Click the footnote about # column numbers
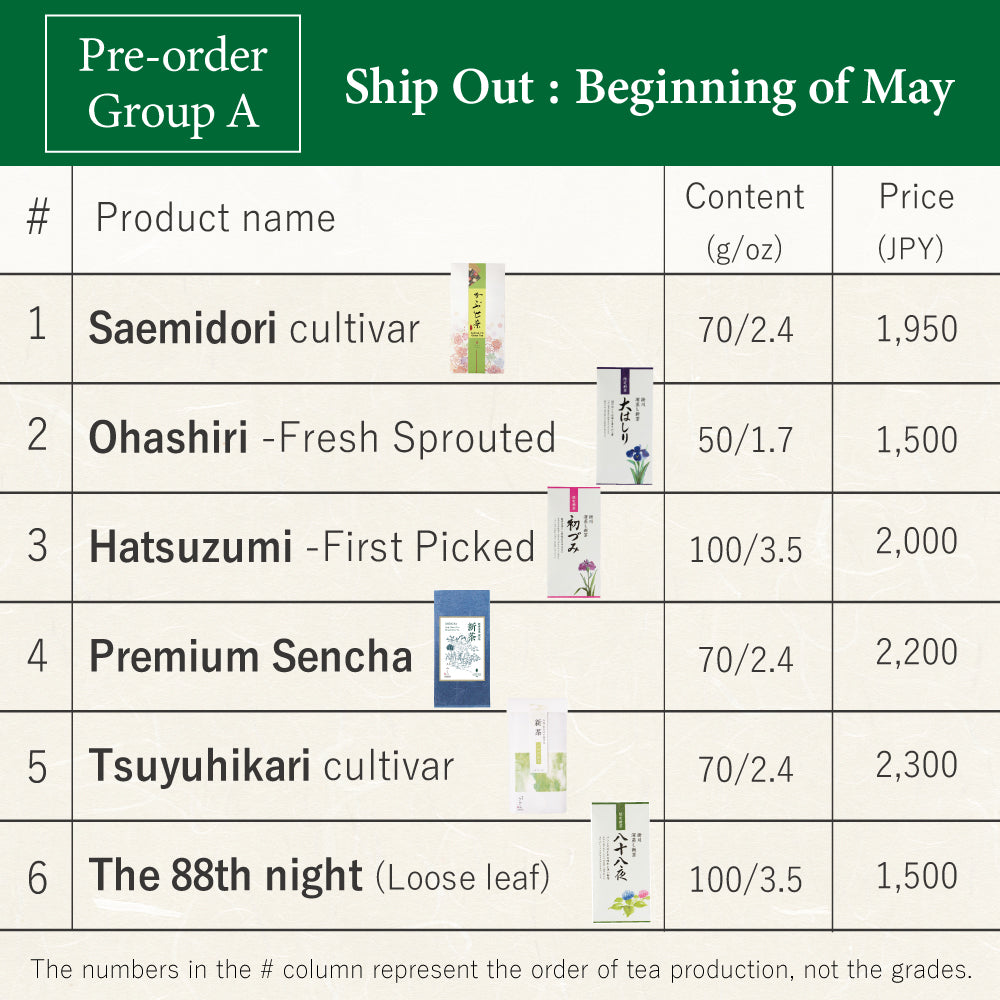1000x1000 pixels. coord(500,968)
